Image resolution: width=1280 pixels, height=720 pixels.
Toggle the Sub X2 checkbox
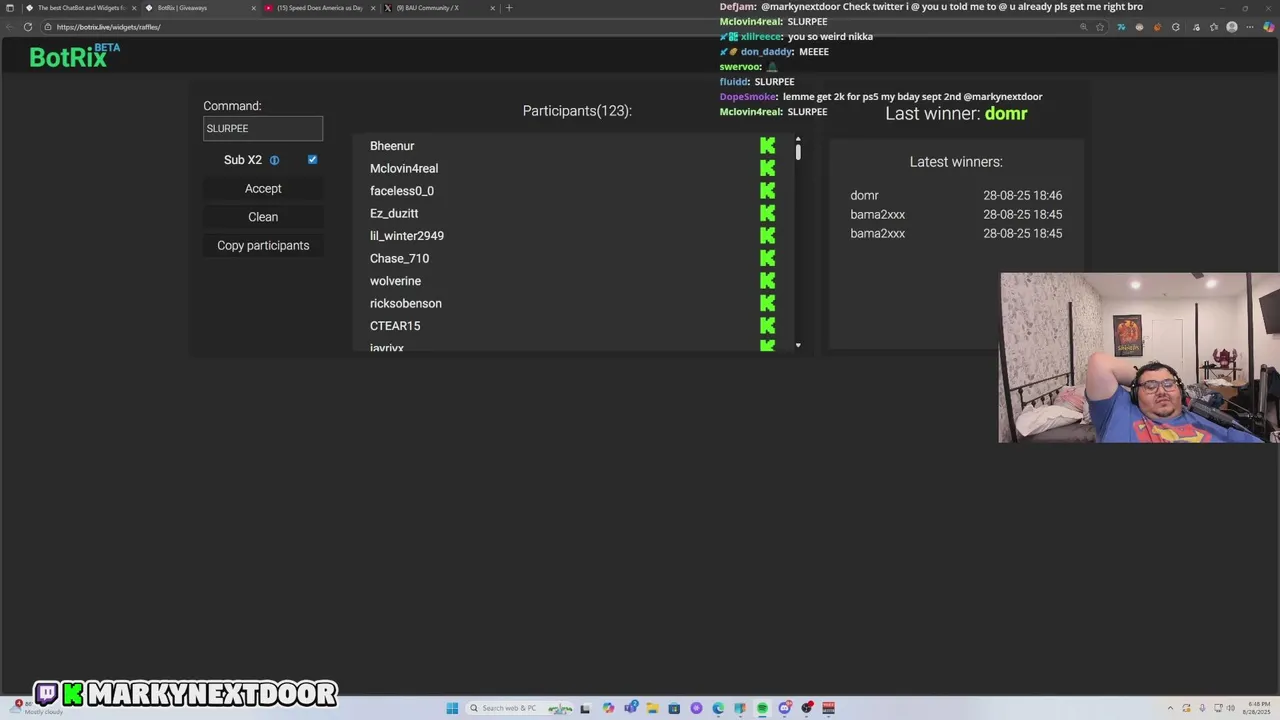(313, 160)
